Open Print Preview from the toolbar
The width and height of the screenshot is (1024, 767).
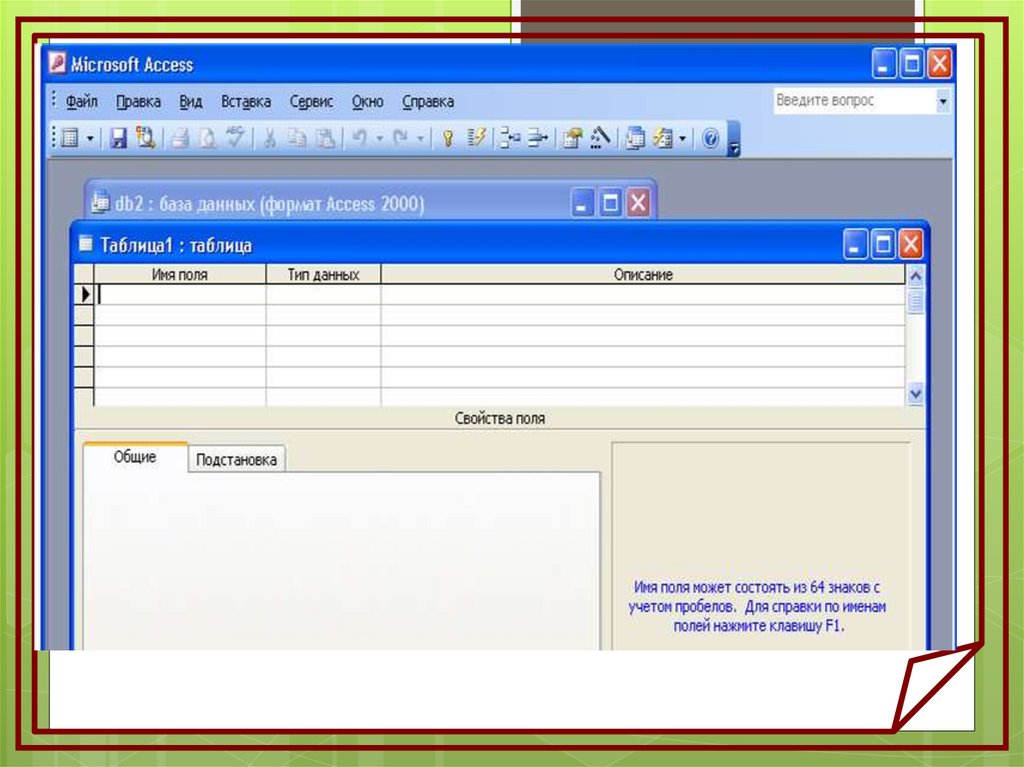click(207, 138)
